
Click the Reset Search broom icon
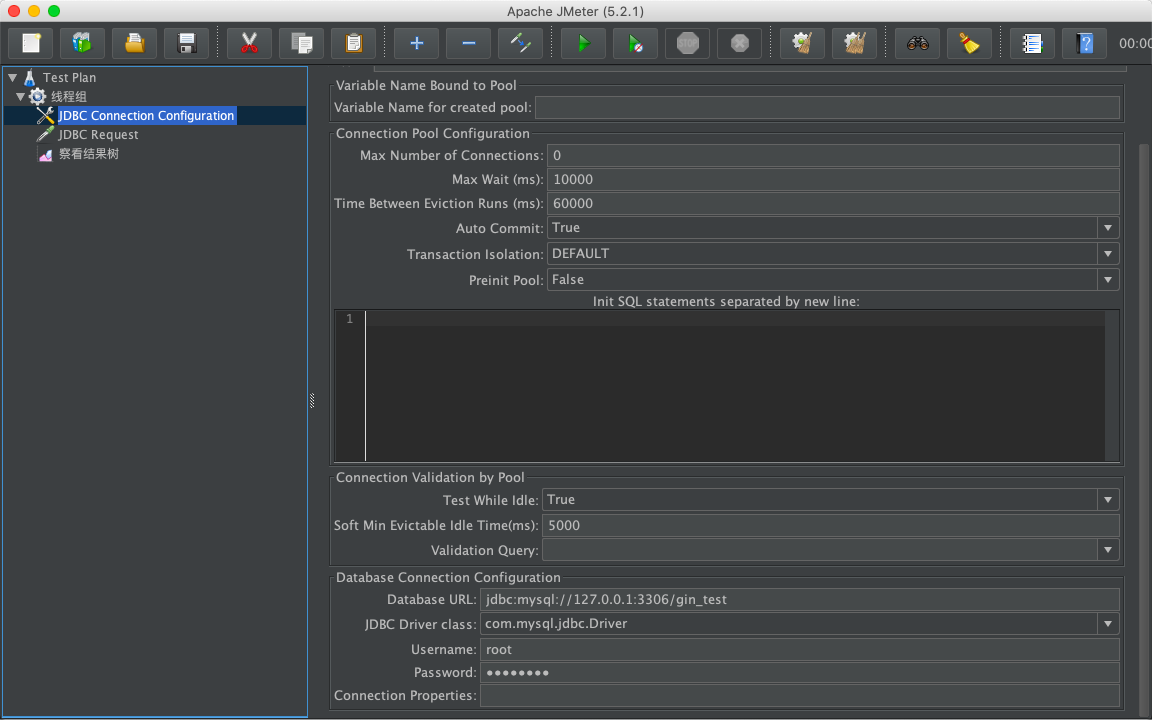(x=970, y=43)
